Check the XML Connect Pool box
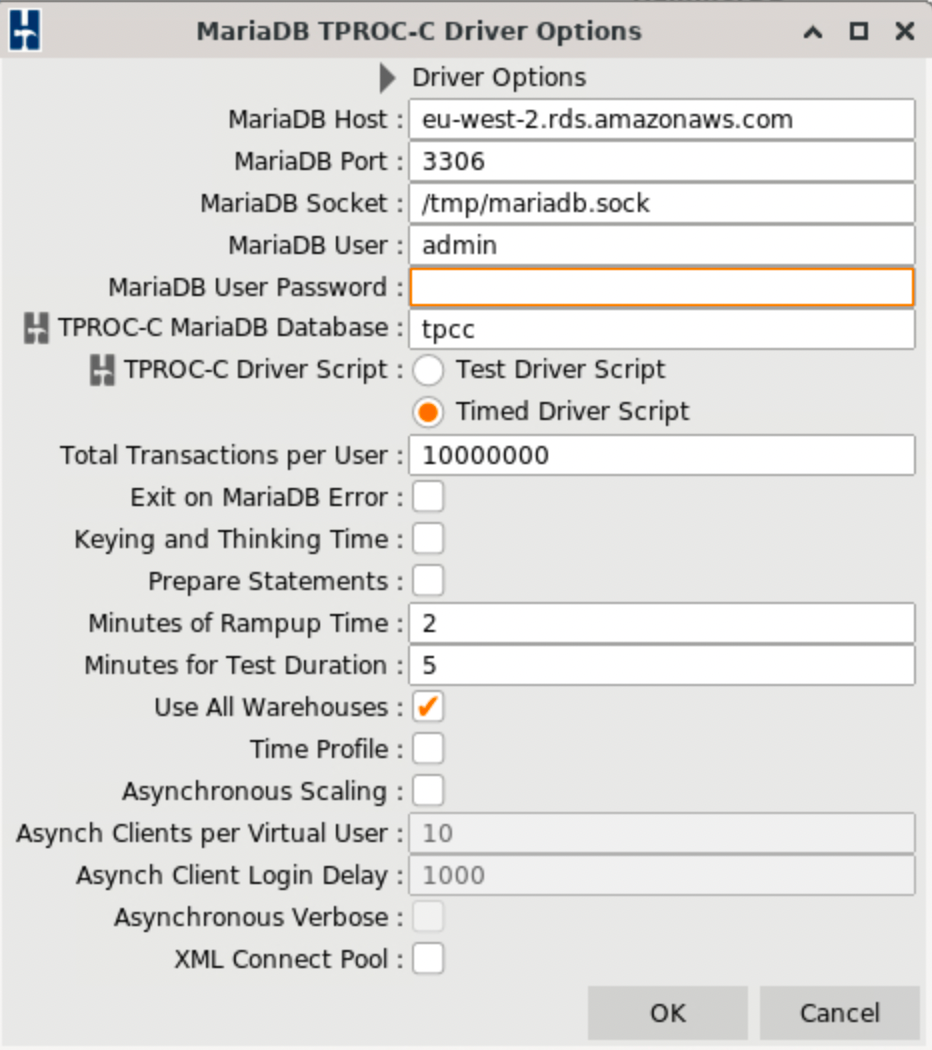Screen dimensions: 932x1050 point(428,959)
